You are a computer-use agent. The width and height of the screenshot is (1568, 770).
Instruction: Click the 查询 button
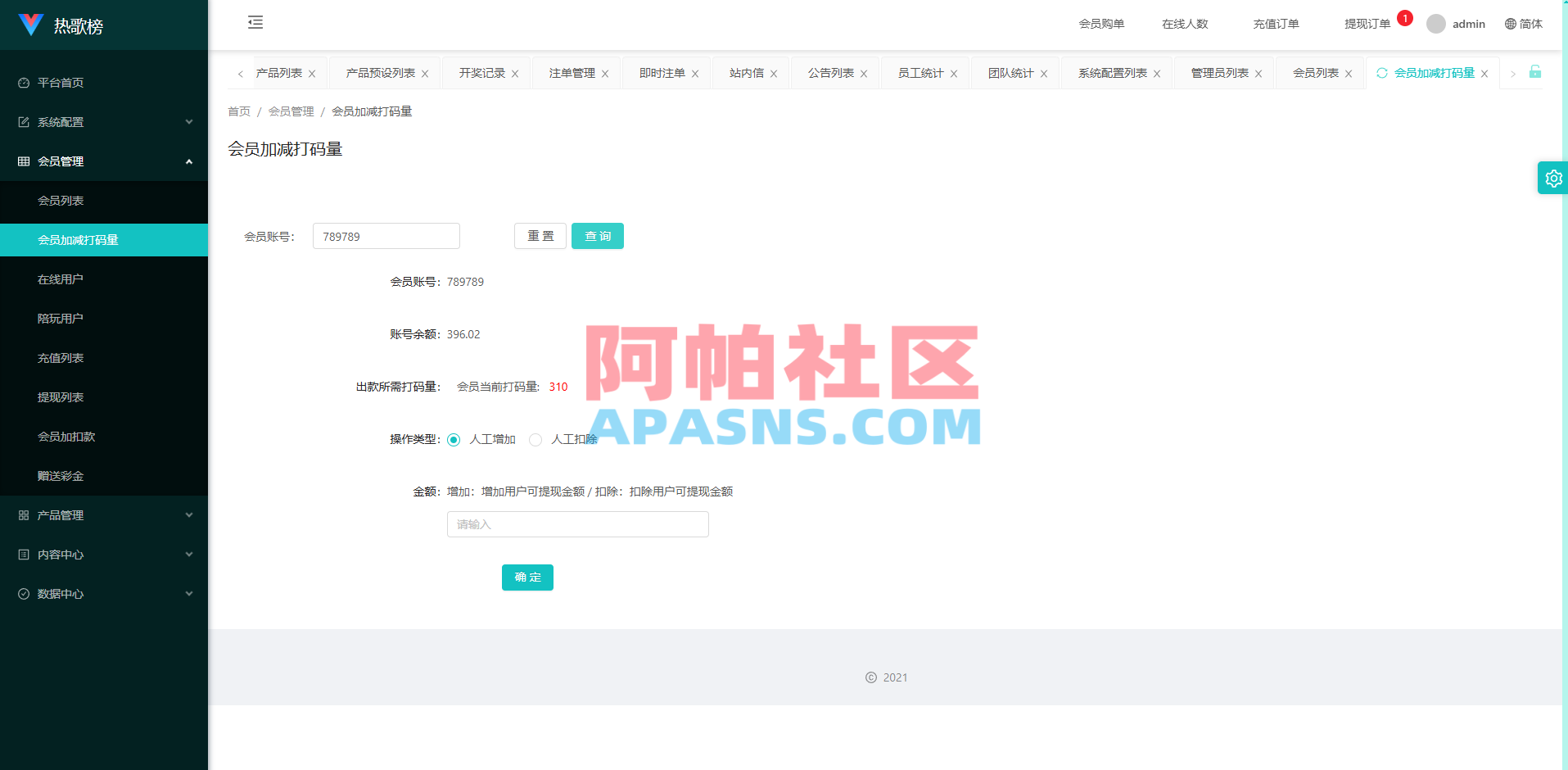point(598,236)
